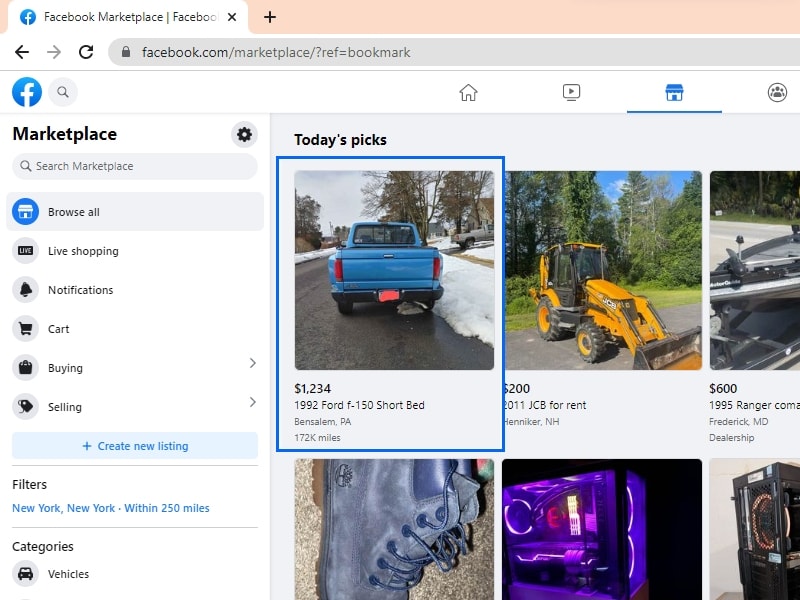The width and height of the screenshot is (800, 600).
Task: Click the Notifications bell icon
Action: 26,290
